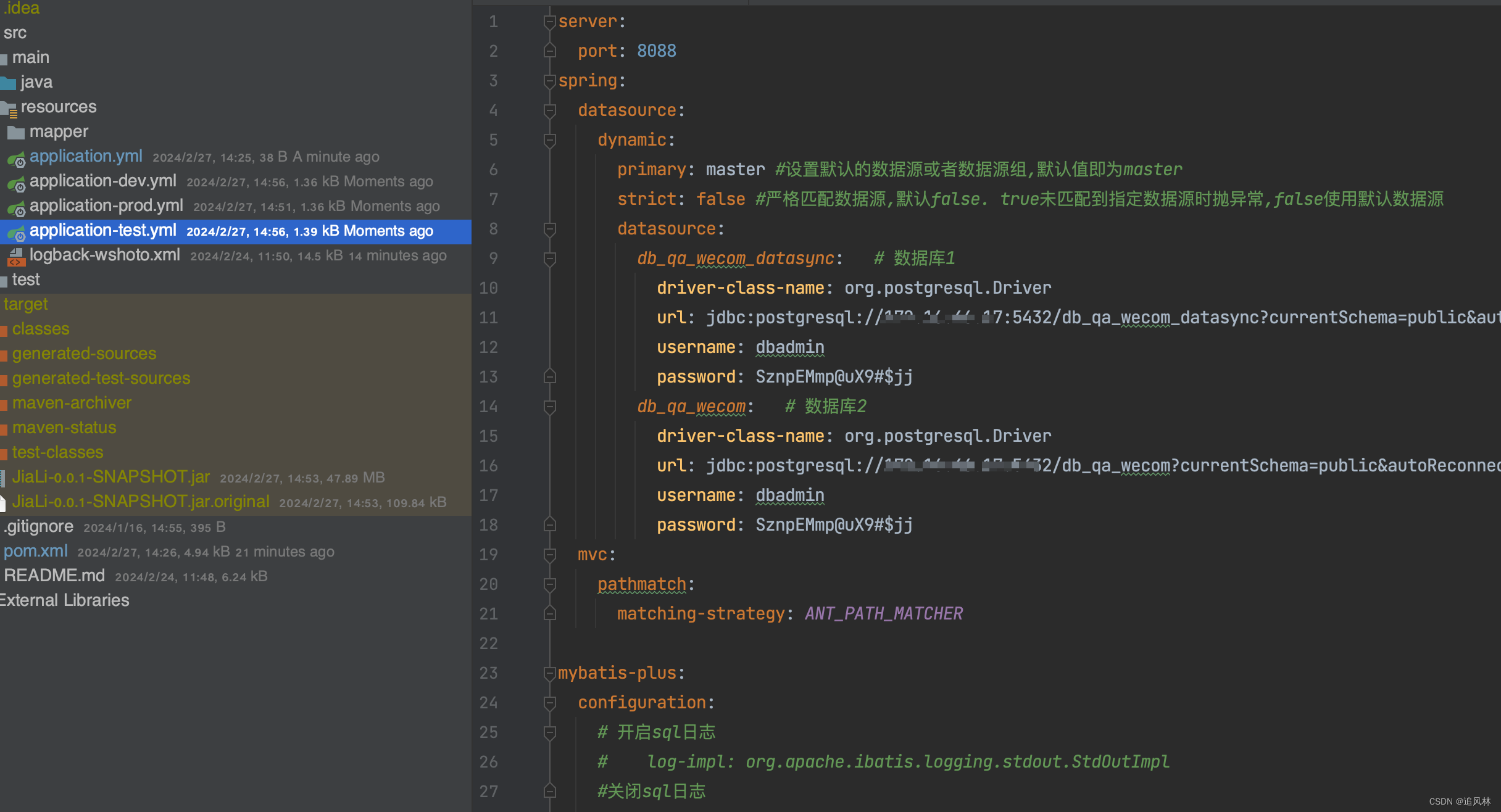Click org.postgresql.Driver on line 10
The height and width of the screenshot is (812, 1501).
click(947, 288)
